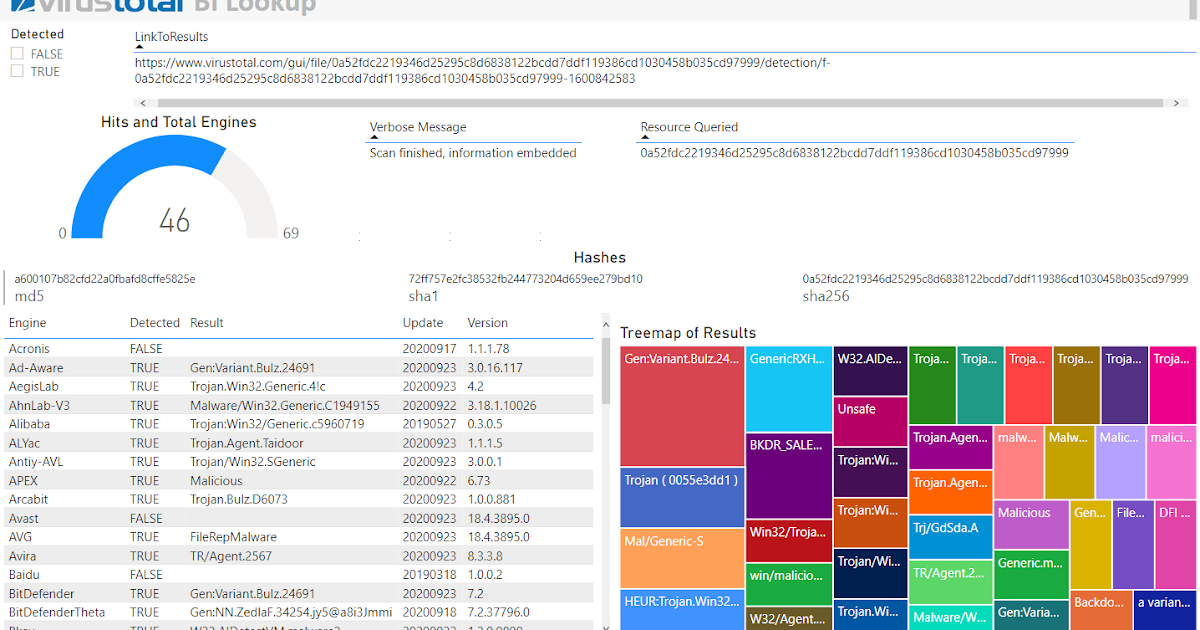Check the FALSE filter under Detected
Image resolution: width=1200 pixels, height=630 pixels.
[x=16, y=54]
